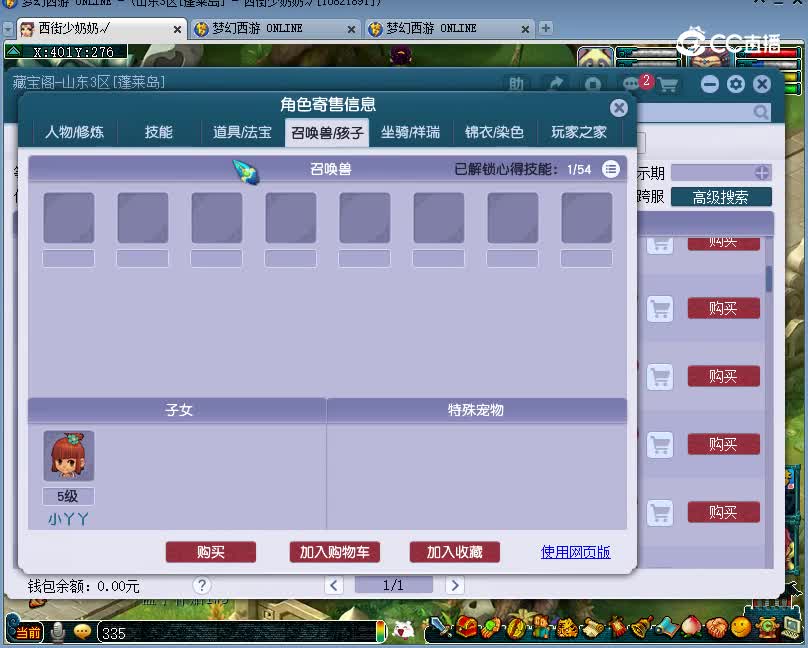The width and height of the screenshot is (808, 648).
Task: Click the 高级搜索 button
Action: click(x=721, y=197)
